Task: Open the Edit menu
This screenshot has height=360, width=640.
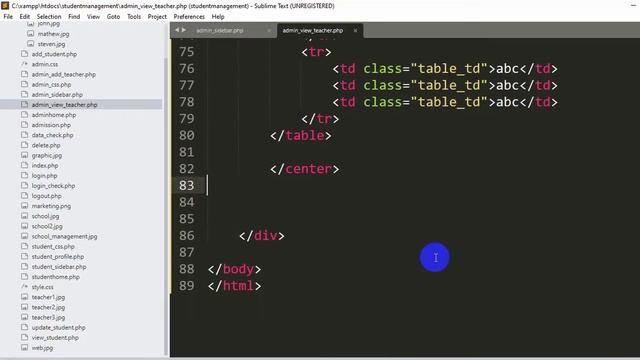Action: pos(25,17)
